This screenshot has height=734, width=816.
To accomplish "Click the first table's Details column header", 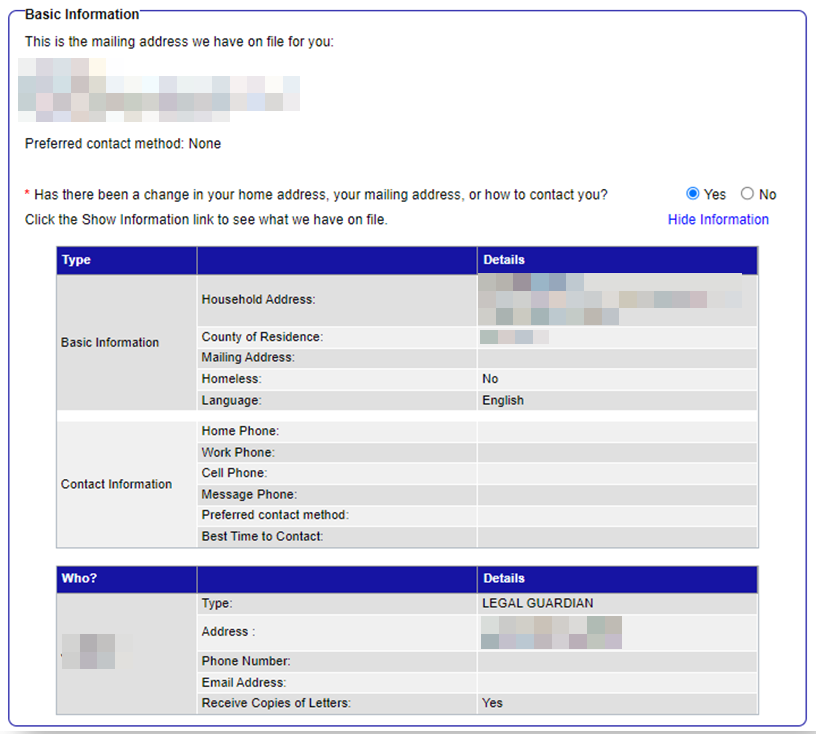I will pos(504,260).
